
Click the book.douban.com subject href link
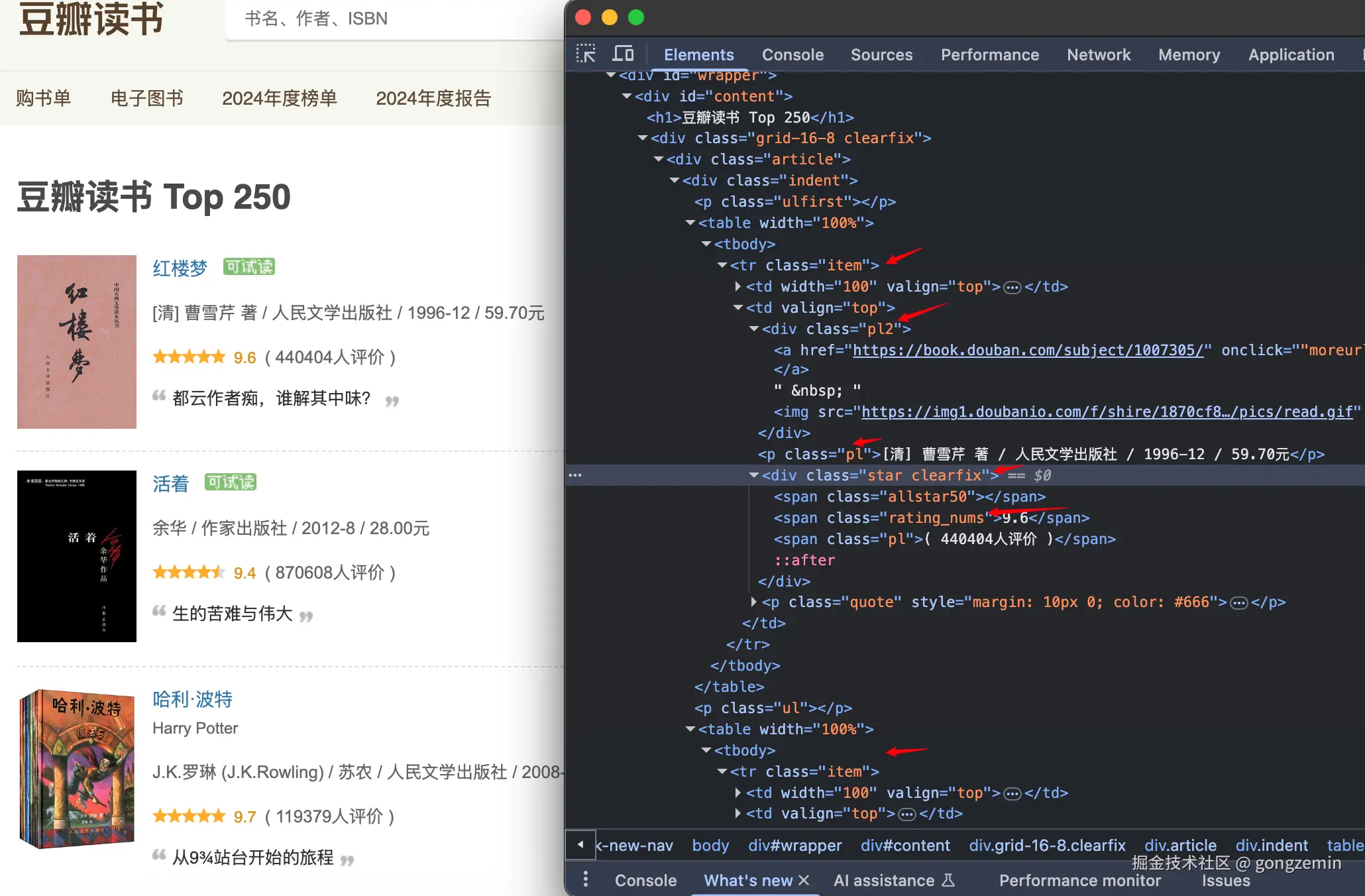pyautogui.click(x=1028, y=350)
